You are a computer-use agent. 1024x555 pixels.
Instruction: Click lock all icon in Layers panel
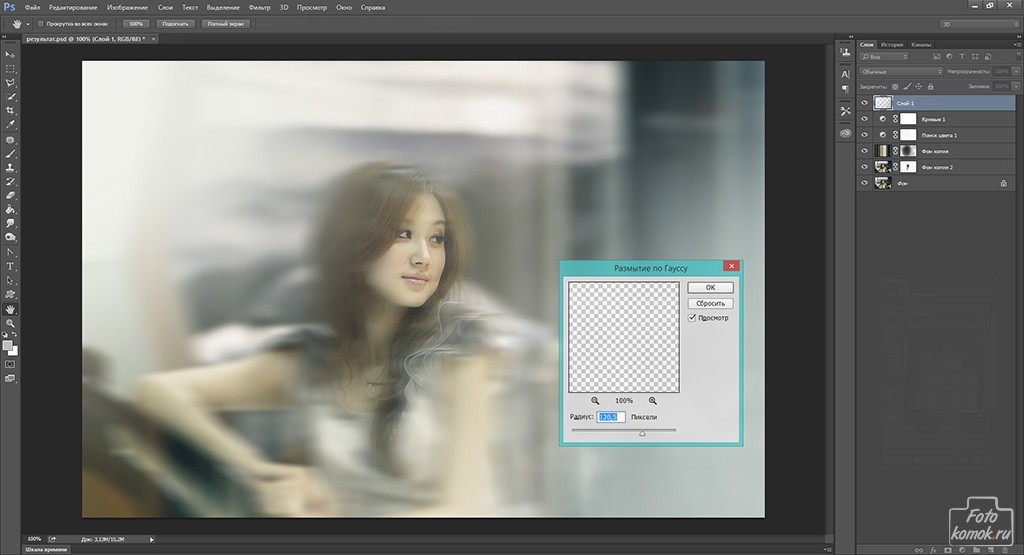931,86
